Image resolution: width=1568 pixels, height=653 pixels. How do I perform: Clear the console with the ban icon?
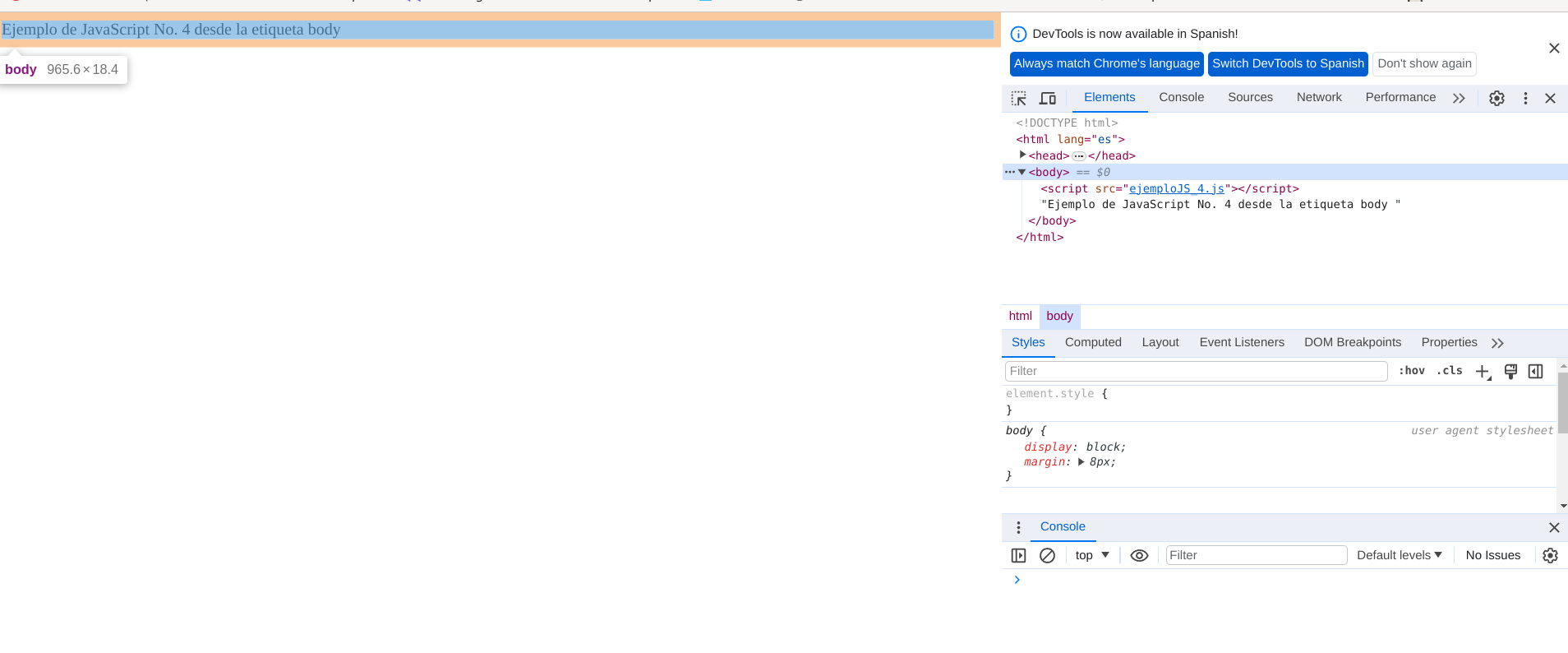pos(1047,556)
